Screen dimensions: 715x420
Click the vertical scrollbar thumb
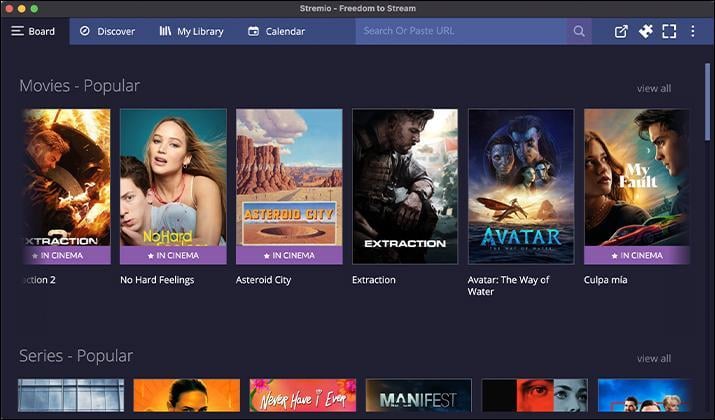[x=708, y=101]
